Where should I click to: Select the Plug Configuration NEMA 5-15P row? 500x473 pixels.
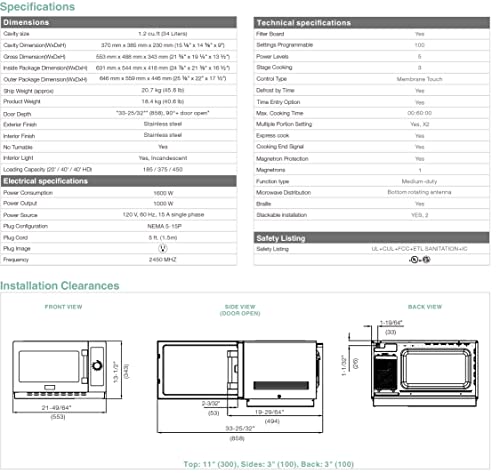pos(119,226)
